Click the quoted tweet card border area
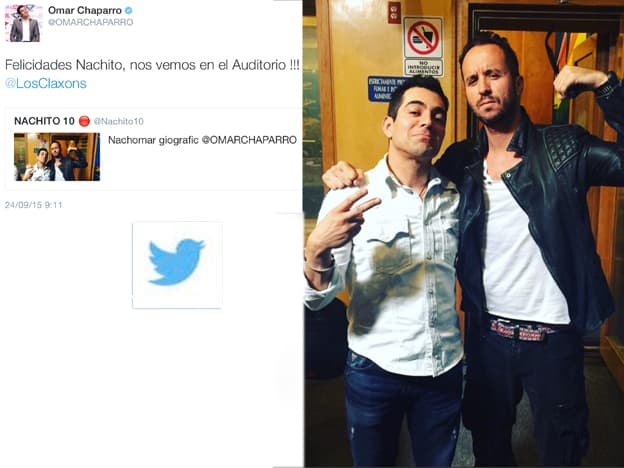 coord(153,149)
